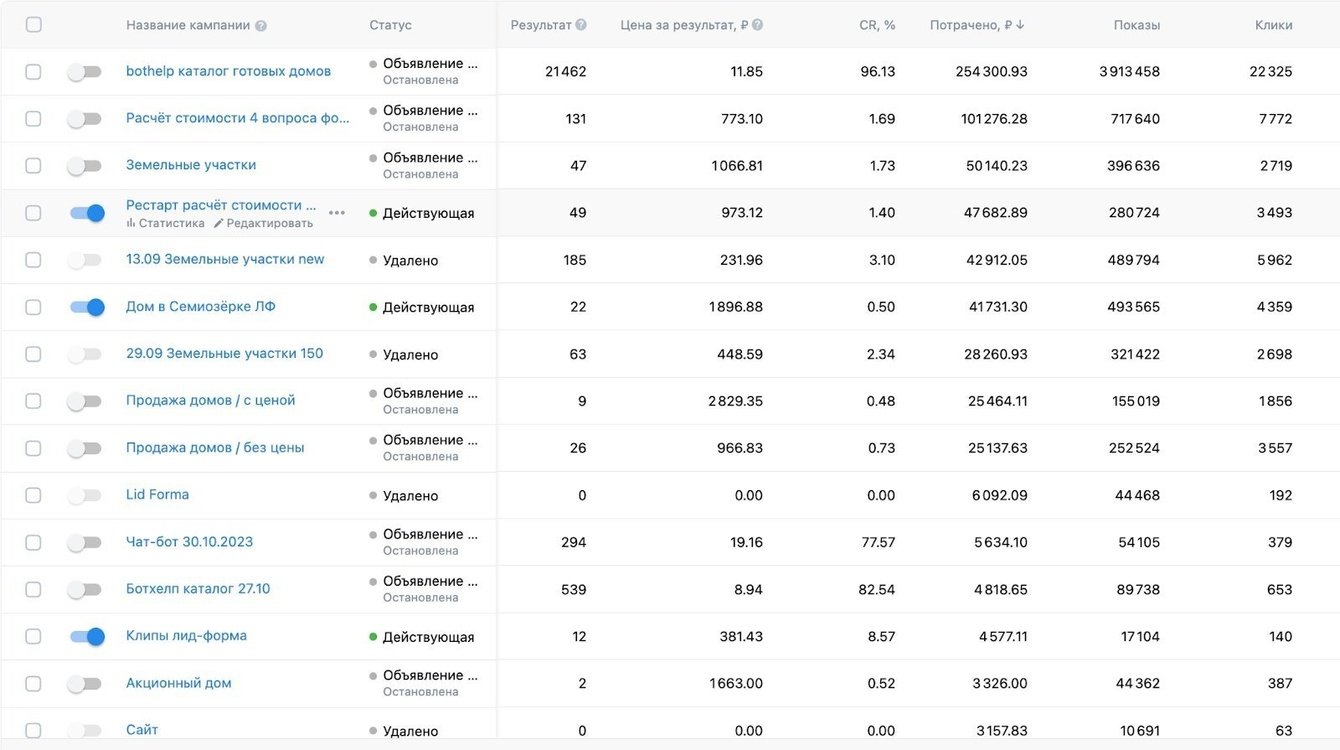Open 13.09 Земельные участки new campaign

[x=225, y=259]
